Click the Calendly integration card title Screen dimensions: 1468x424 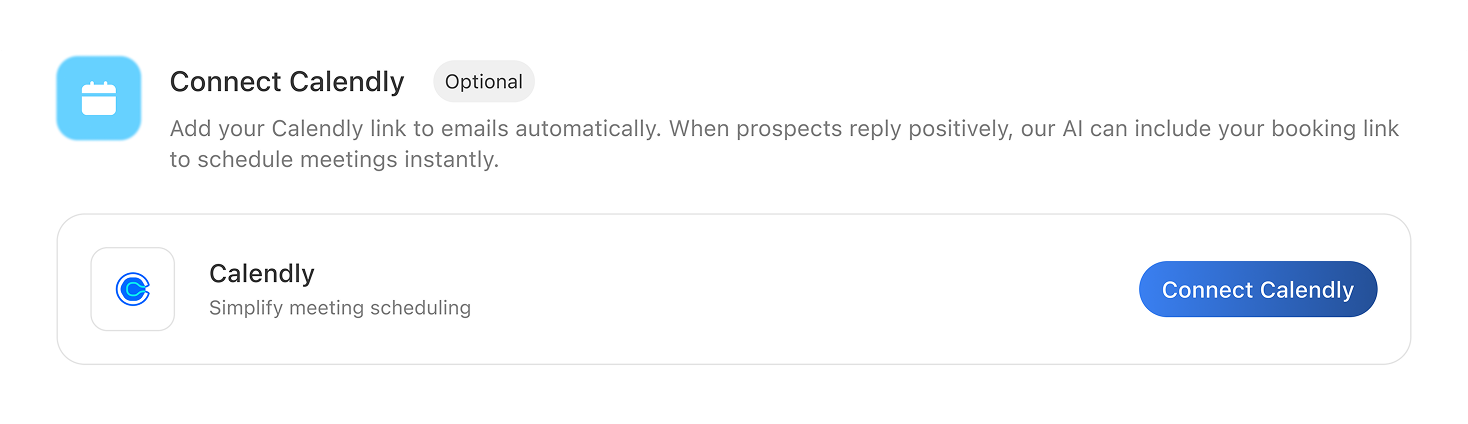tap(262, 273)
